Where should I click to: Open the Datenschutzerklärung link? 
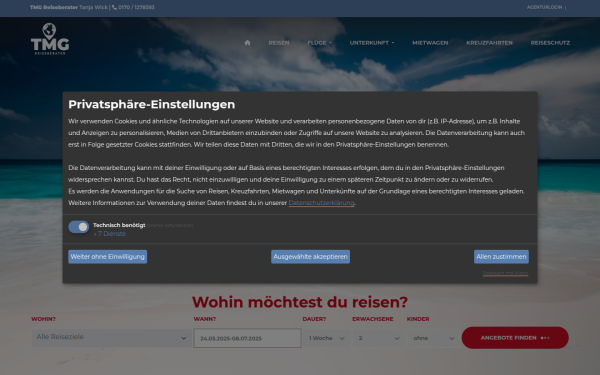tap(321, 203)
